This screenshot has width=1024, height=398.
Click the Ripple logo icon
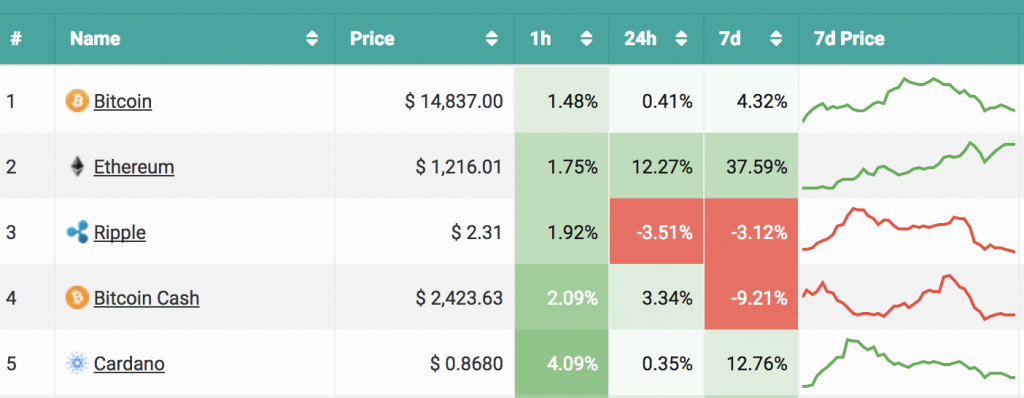[x=77, y=232]
